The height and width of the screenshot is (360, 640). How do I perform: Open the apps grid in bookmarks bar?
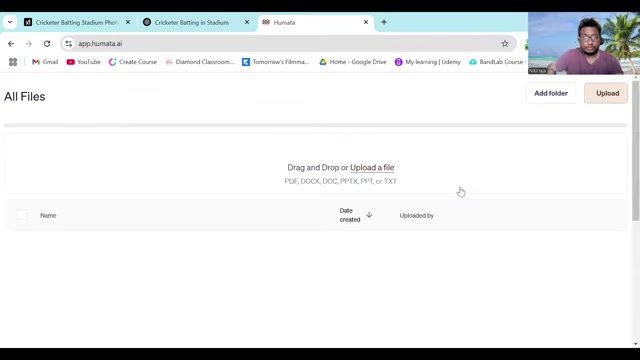13,62
